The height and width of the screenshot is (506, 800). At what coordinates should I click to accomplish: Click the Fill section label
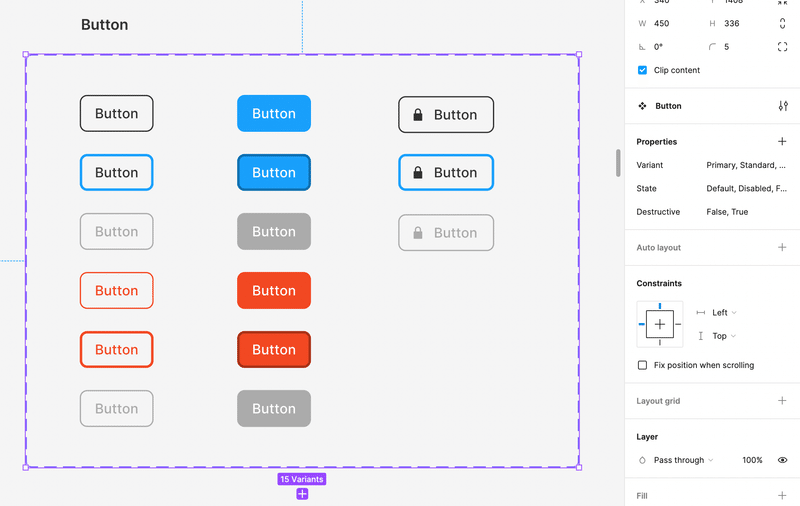641,495
